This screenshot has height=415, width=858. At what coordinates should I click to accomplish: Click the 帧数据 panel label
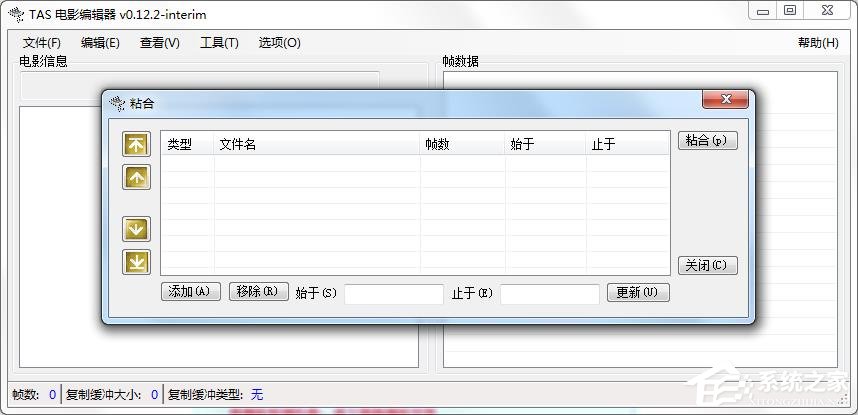coord(461,62)
